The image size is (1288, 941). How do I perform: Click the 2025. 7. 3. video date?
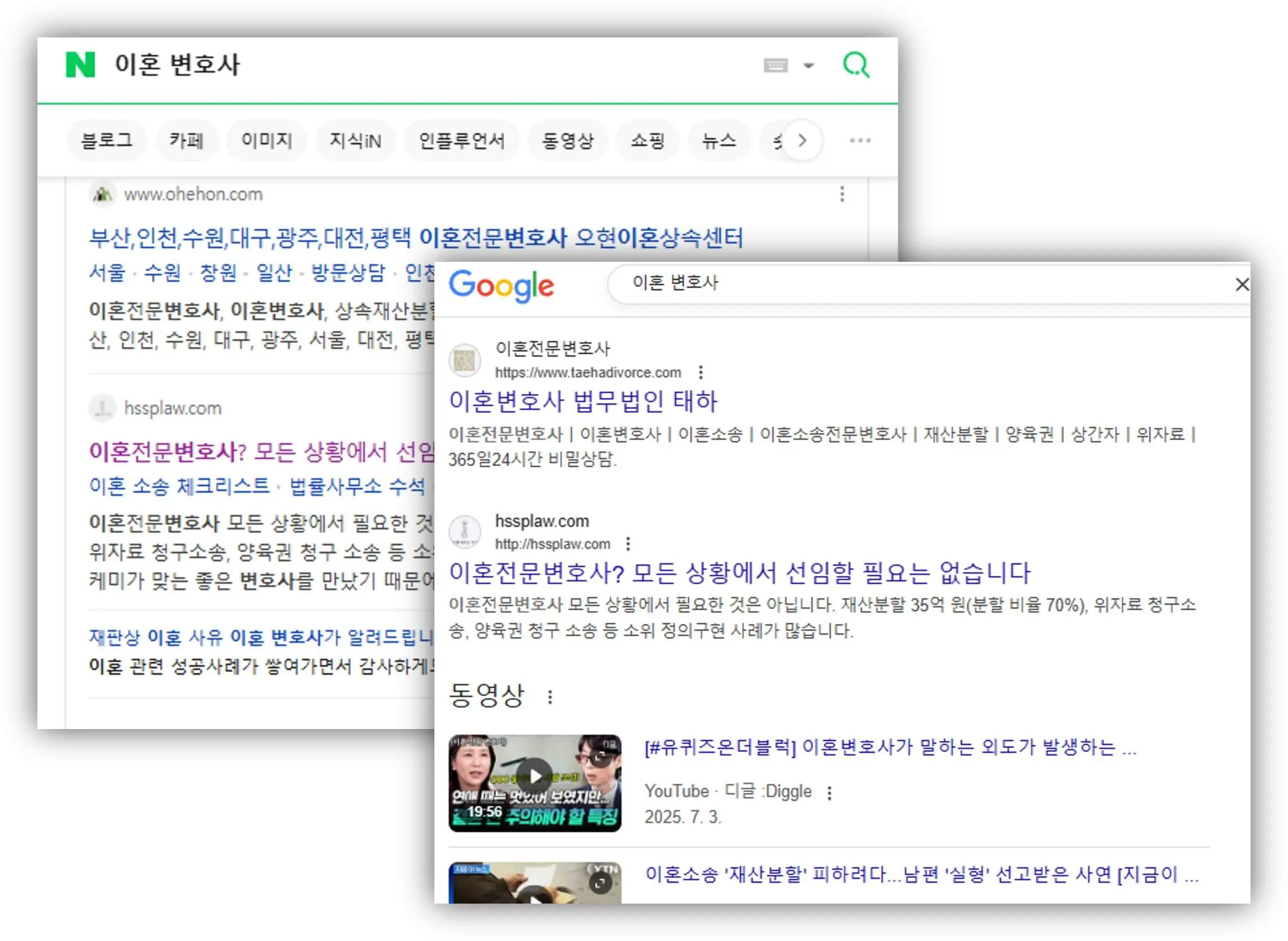coord(683,817)
